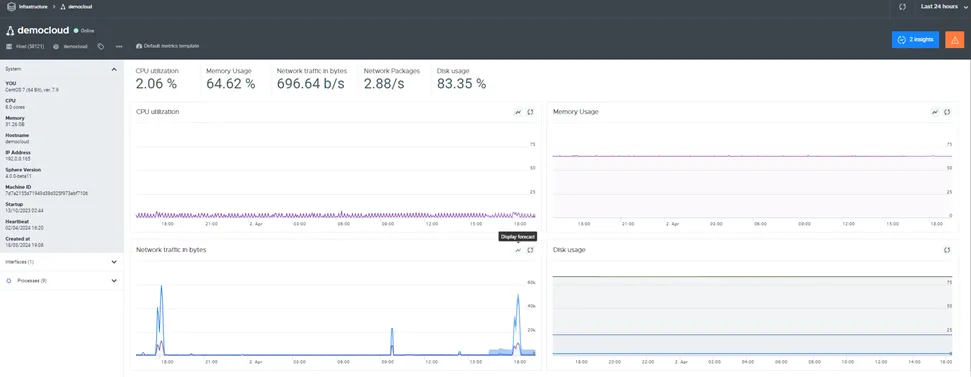Open the tags icon under the title
971x377 pixels.
pos(101,46)
